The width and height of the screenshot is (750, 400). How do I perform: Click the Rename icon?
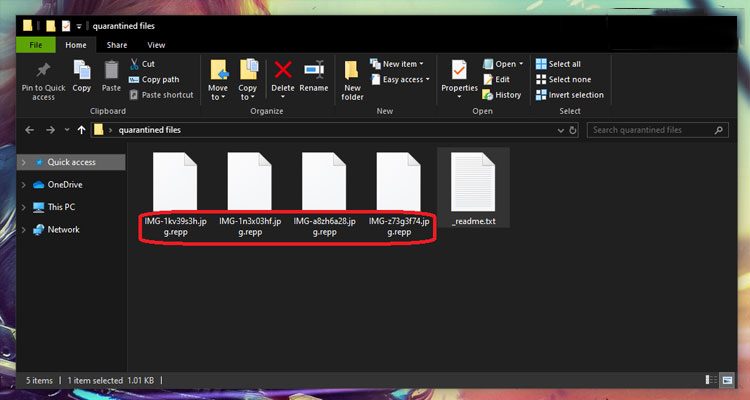coord(314,70)
